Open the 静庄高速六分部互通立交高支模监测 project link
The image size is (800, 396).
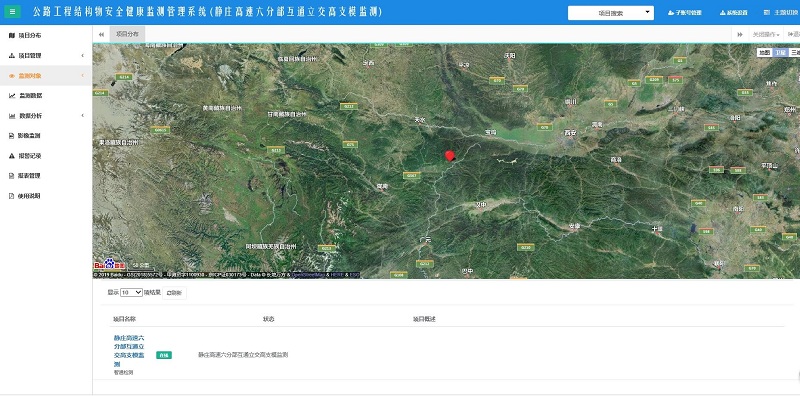tap(129, 351)
